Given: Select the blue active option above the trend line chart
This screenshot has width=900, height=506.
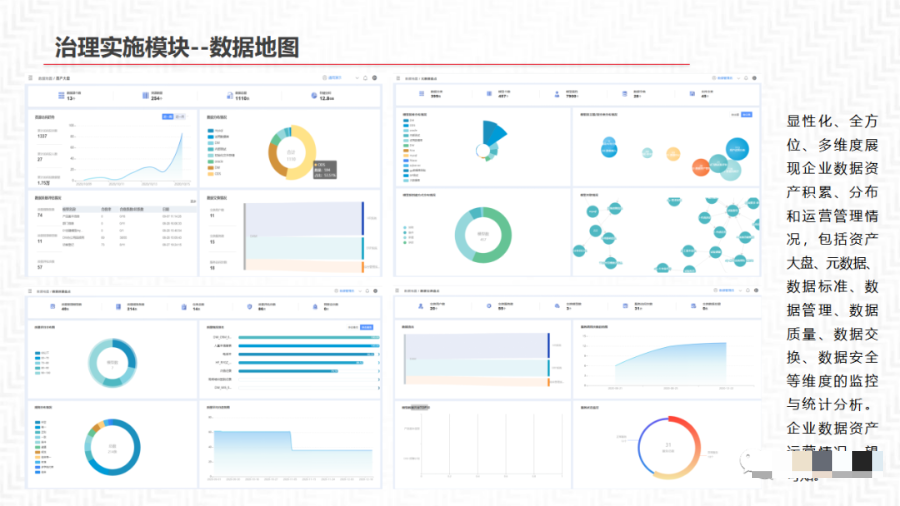Looking at the screenshot, I should (x=168, y=116).
